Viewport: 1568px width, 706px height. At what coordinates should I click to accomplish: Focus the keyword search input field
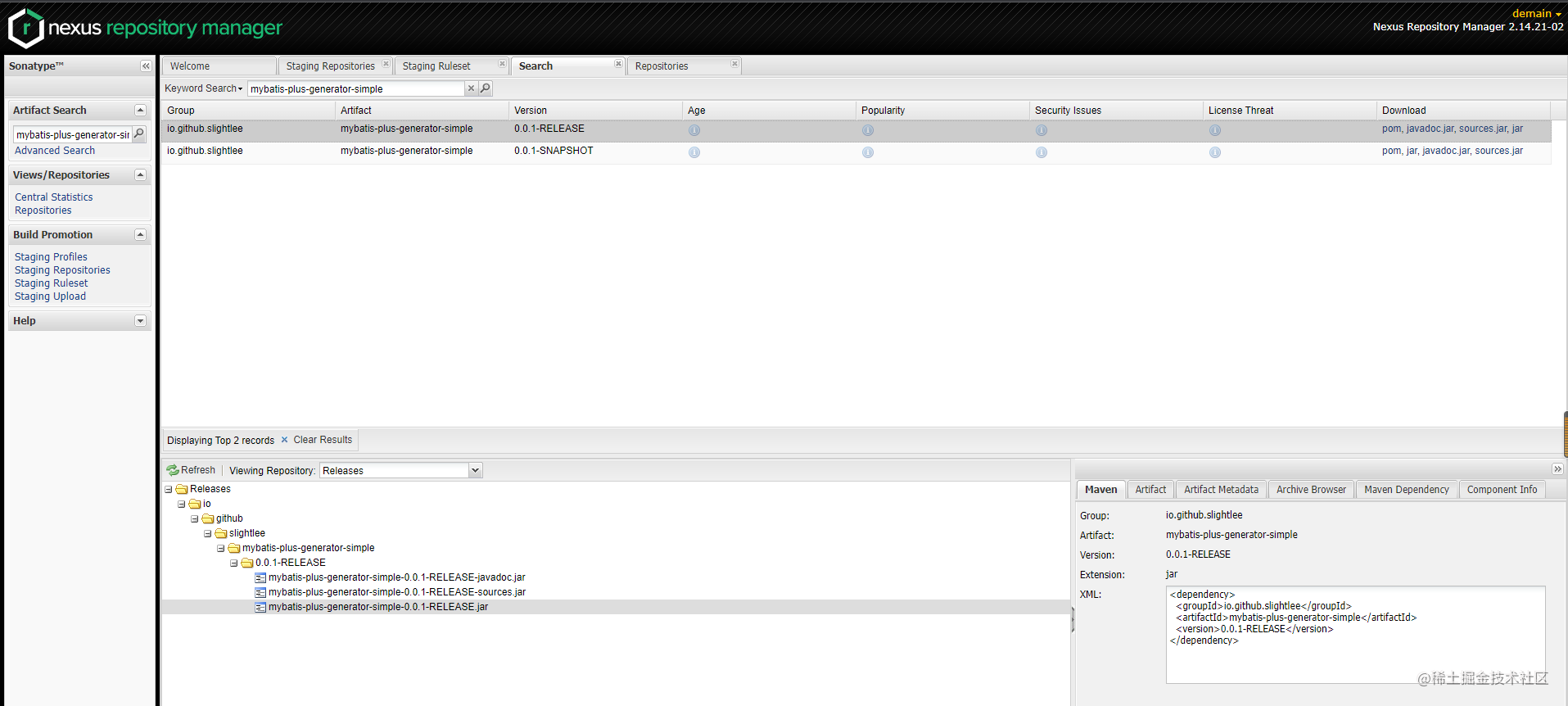(356, 88)
